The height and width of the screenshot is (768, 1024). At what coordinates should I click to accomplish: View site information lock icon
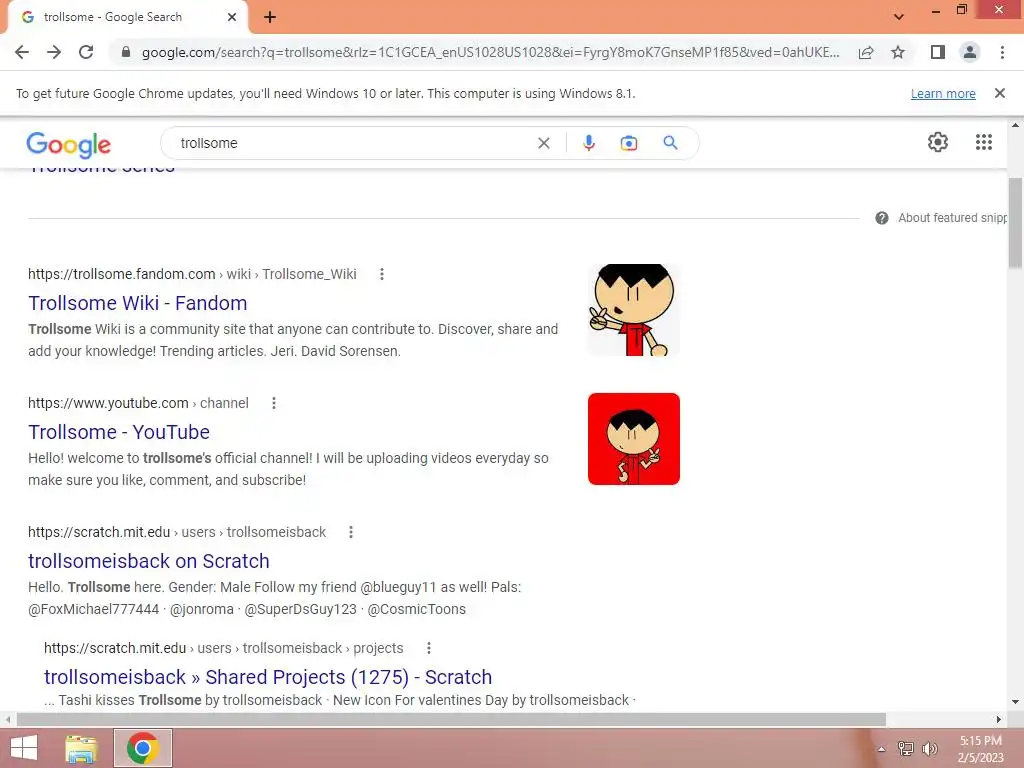126,52
